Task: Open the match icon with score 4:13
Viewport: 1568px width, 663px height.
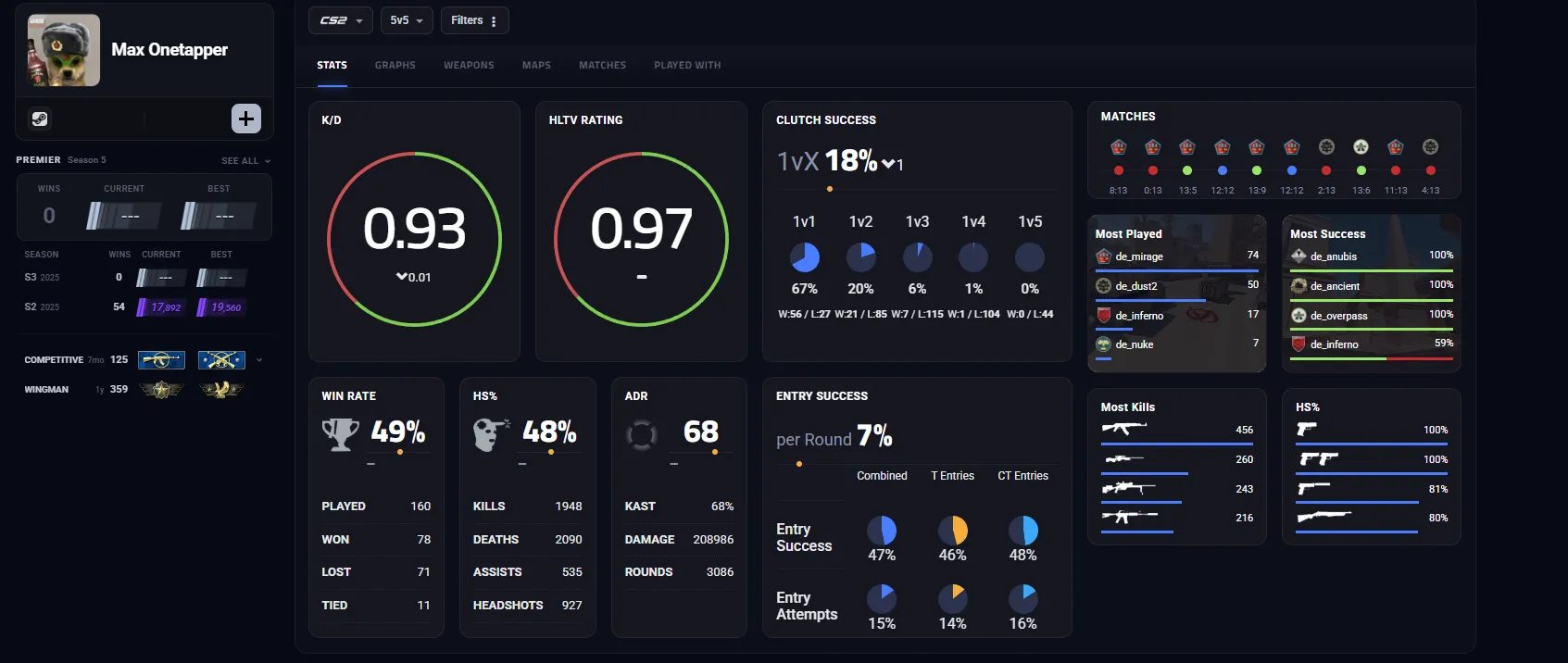Action: tap(1431, 147)
